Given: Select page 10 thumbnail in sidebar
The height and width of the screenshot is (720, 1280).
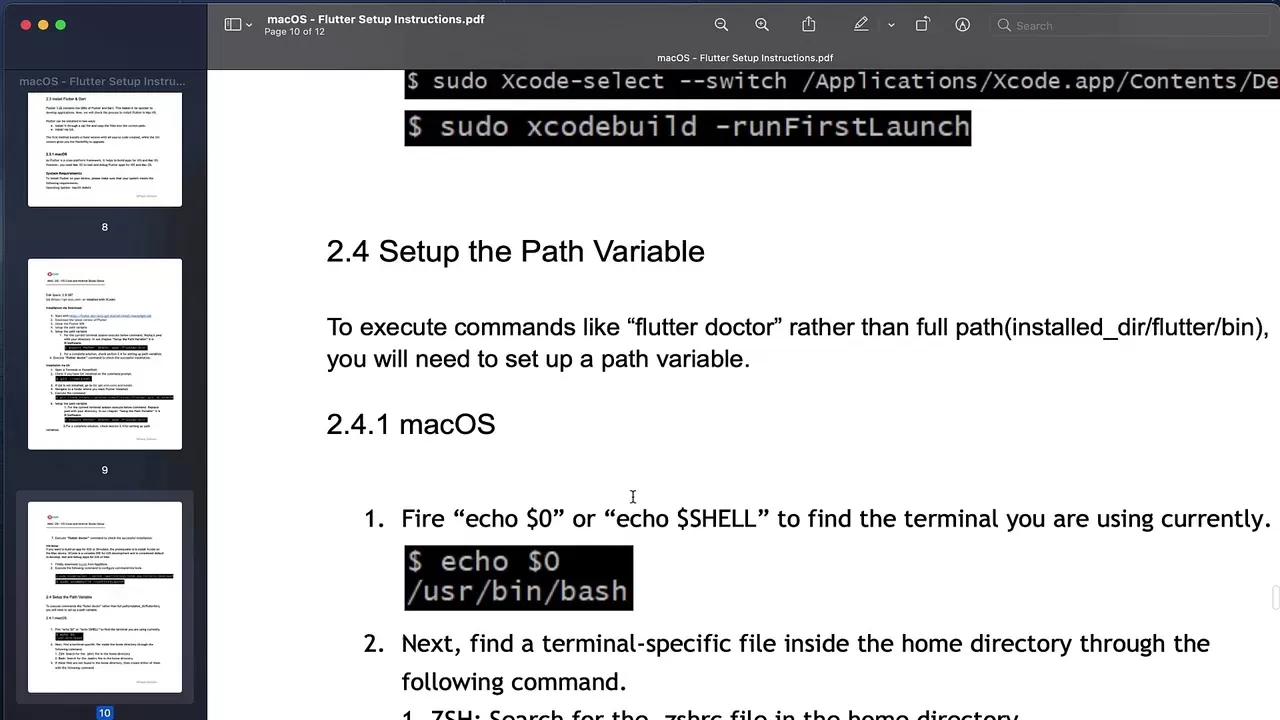Looking at the screenshot, I should point(105,597).
